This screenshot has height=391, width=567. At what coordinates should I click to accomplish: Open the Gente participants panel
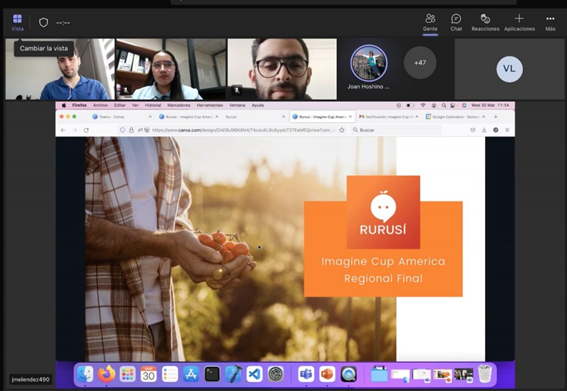430,22
